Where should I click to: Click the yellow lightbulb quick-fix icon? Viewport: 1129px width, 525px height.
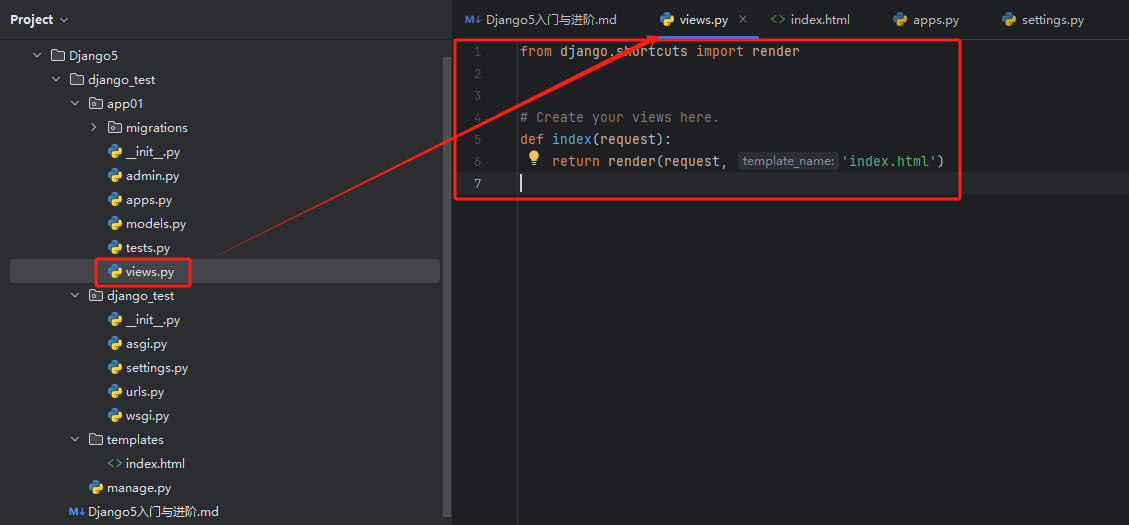click(x=534, y=158)
